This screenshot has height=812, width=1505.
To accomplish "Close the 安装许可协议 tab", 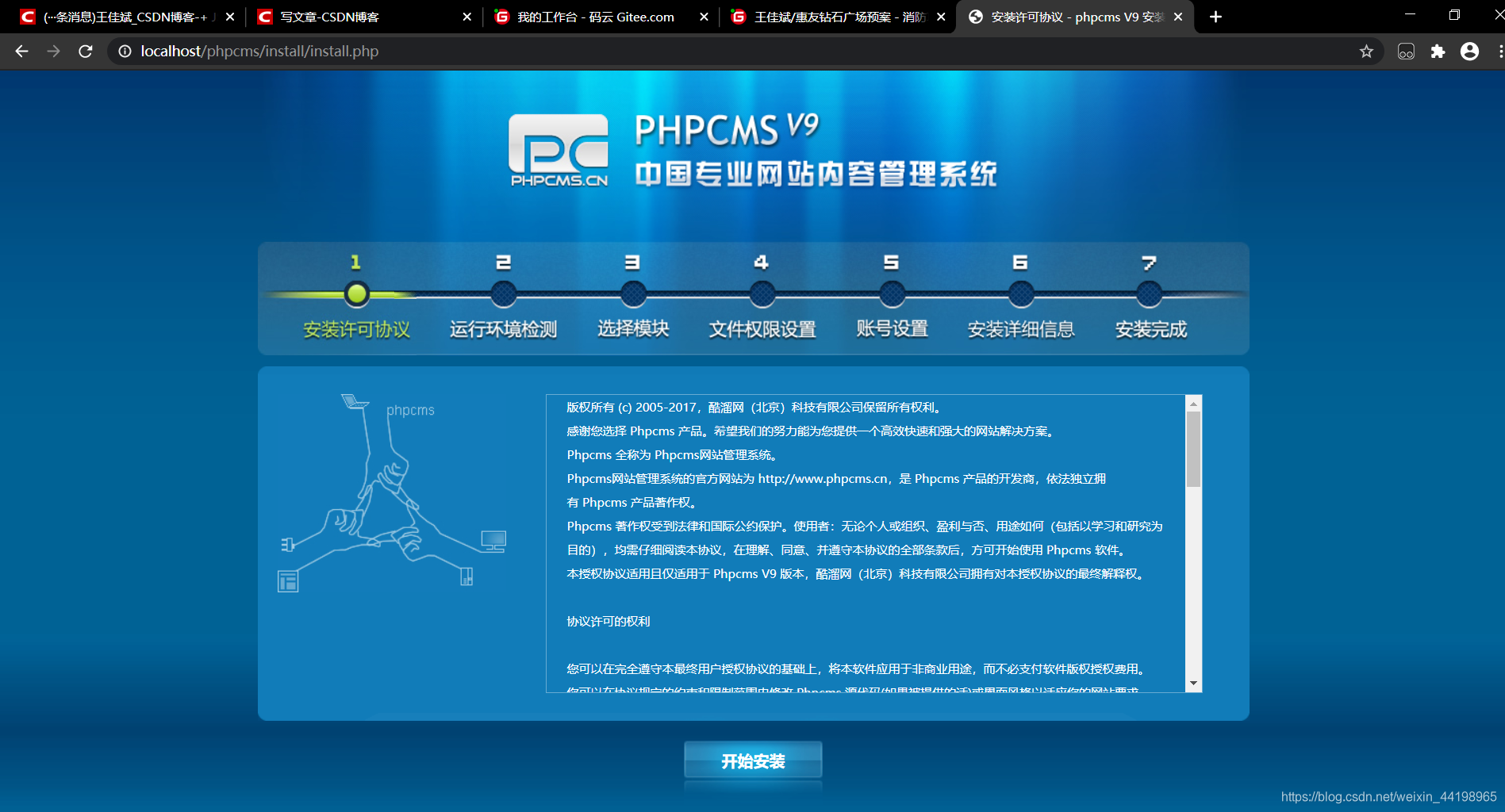I will tap(1178, 17).
